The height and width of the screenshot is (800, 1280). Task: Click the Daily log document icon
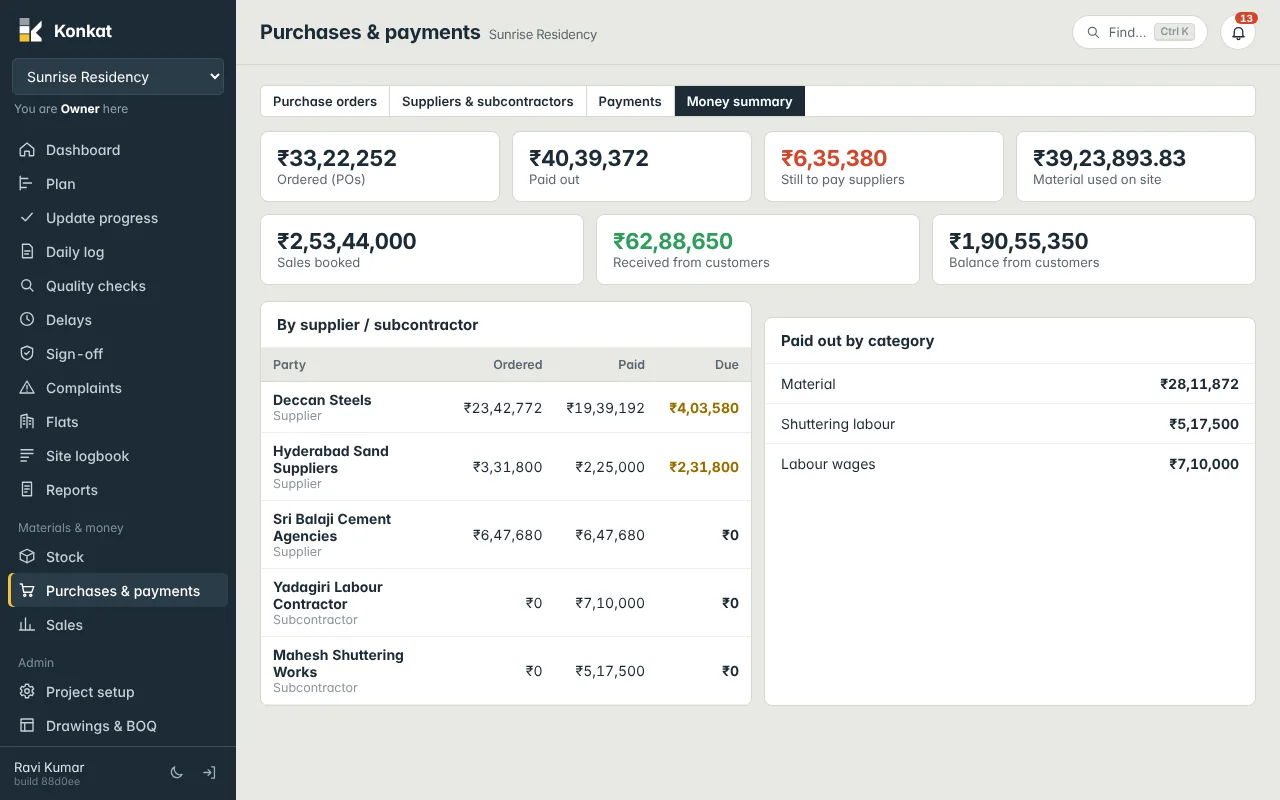pos(27,252)
